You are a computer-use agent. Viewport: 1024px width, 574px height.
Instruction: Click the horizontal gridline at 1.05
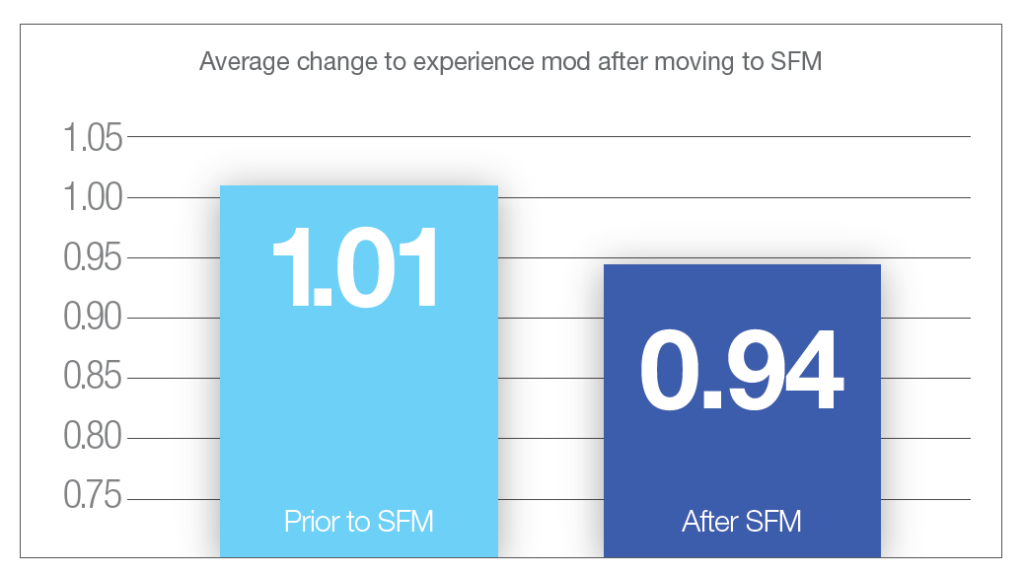pos(550,137)
